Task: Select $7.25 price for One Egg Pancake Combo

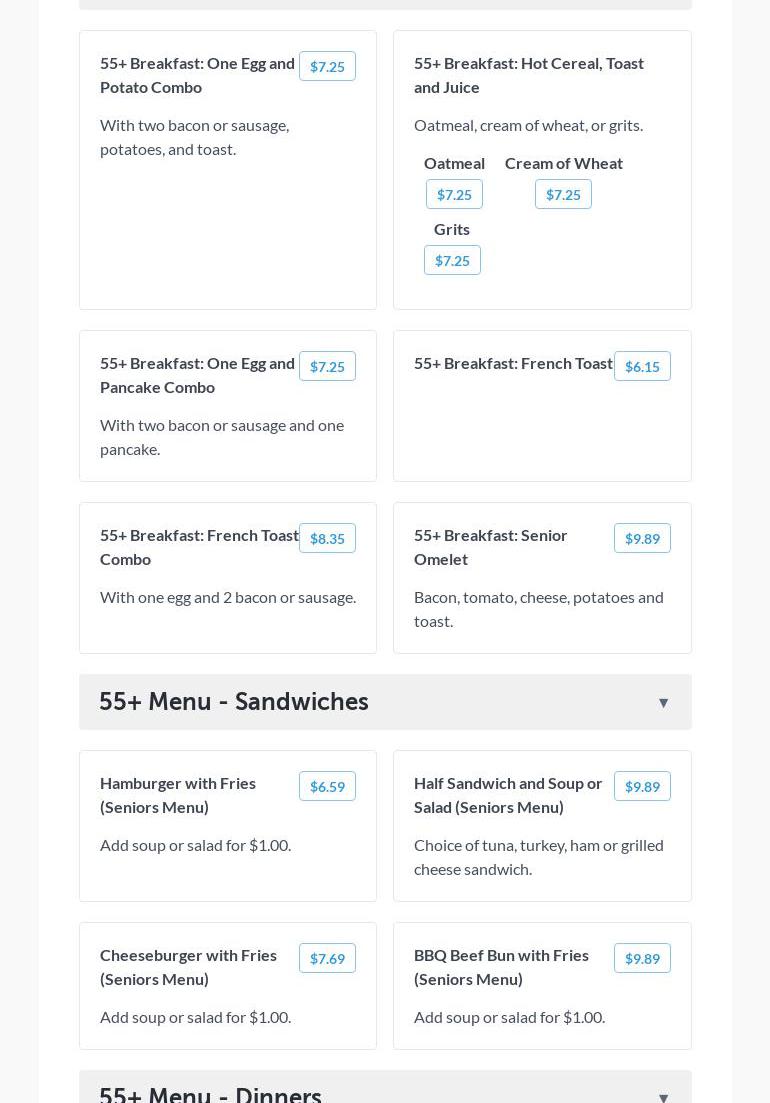Action: (327, 367)
